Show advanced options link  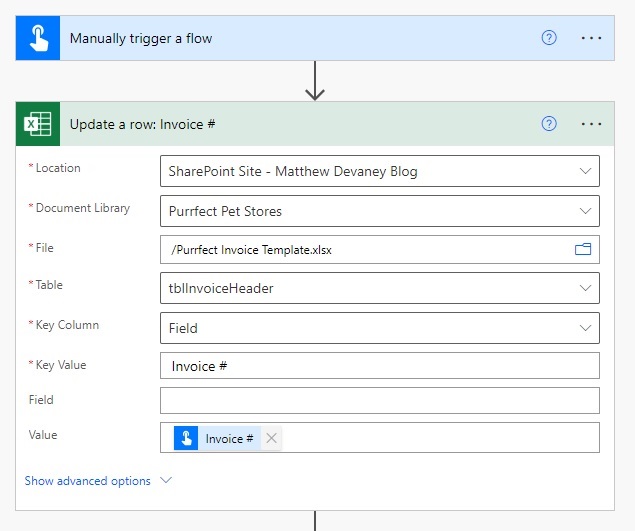coord(87,481)
